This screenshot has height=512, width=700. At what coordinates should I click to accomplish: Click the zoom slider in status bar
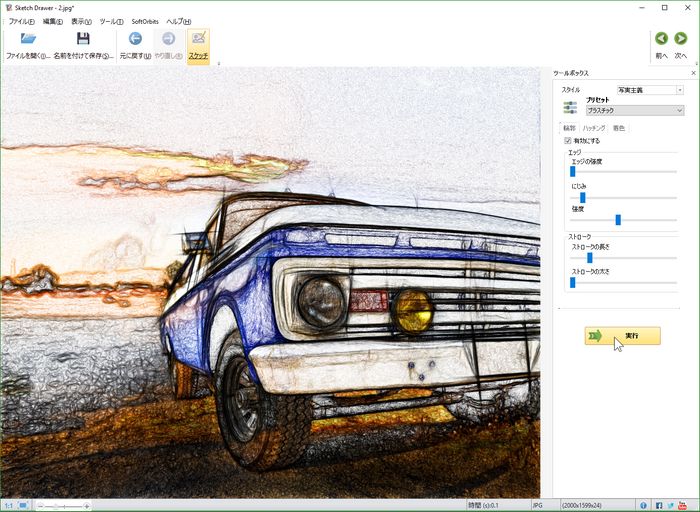click(63, 506)
